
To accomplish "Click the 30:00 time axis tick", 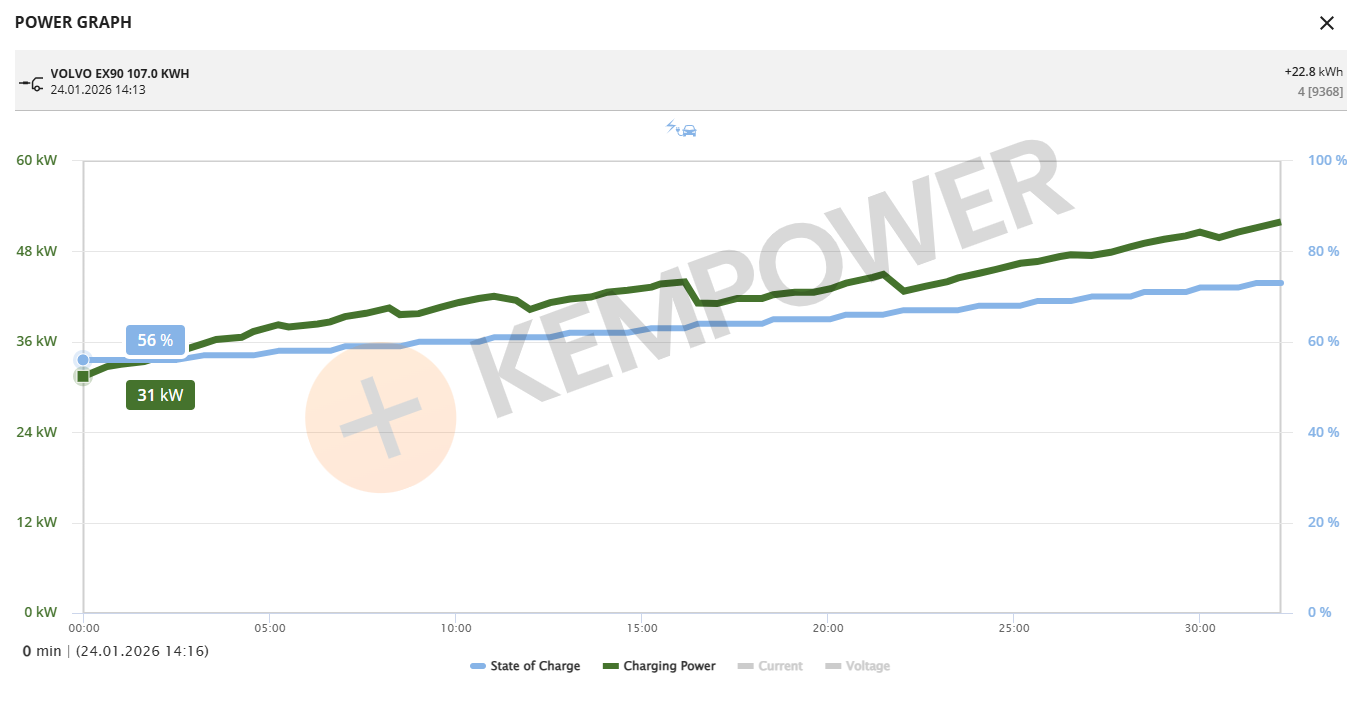I will [1199, 628].
